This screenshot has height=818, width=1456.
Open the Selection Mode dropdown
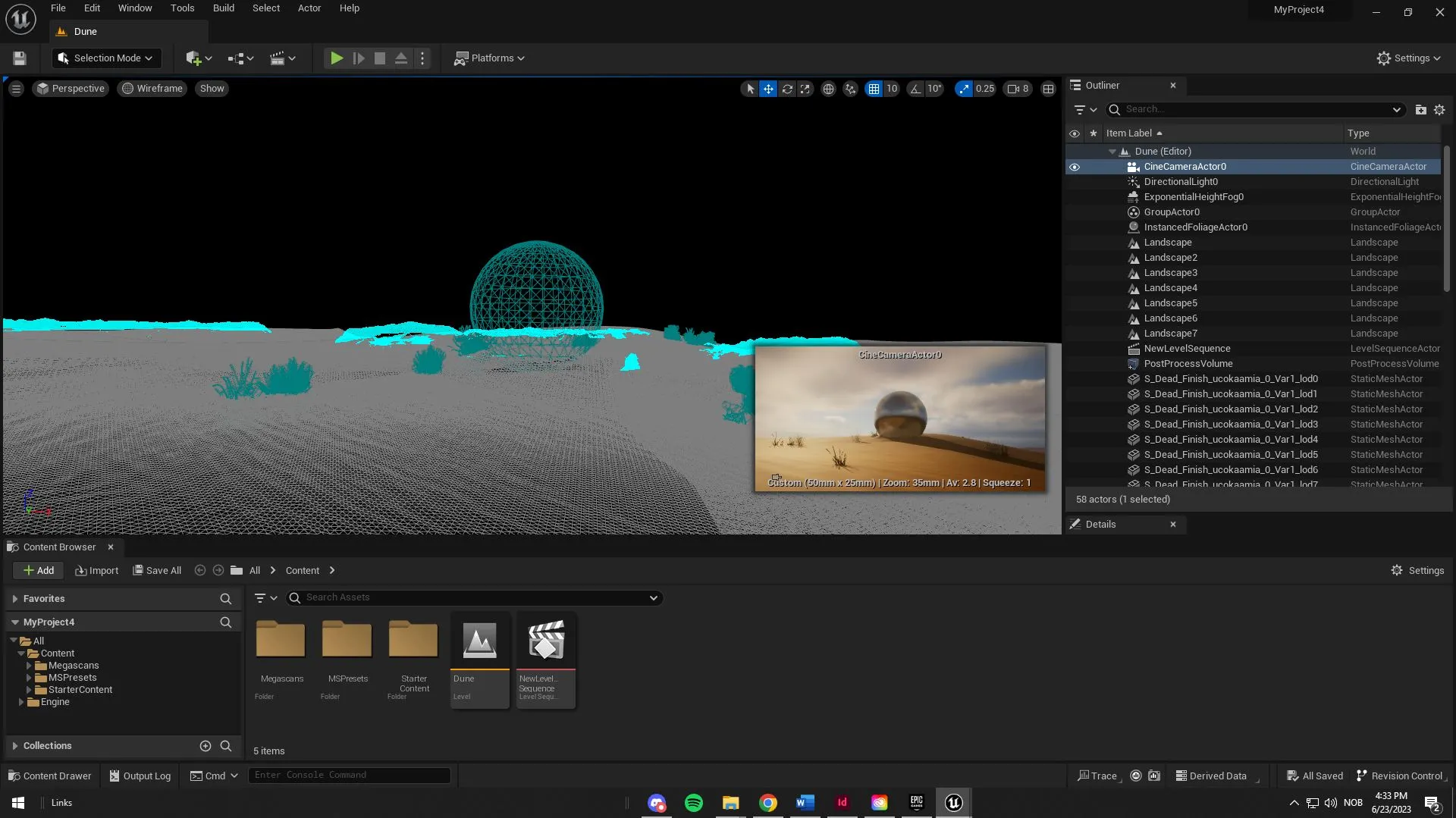pos(105,58)
